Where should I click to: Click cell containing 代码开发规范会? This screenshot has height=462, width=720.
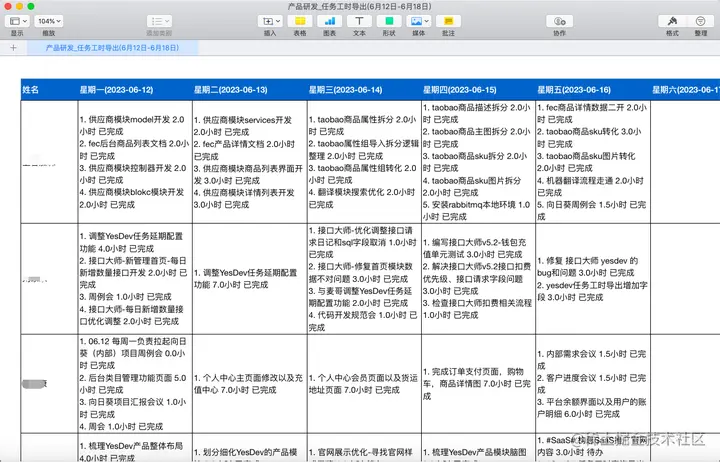pos(364,279)
